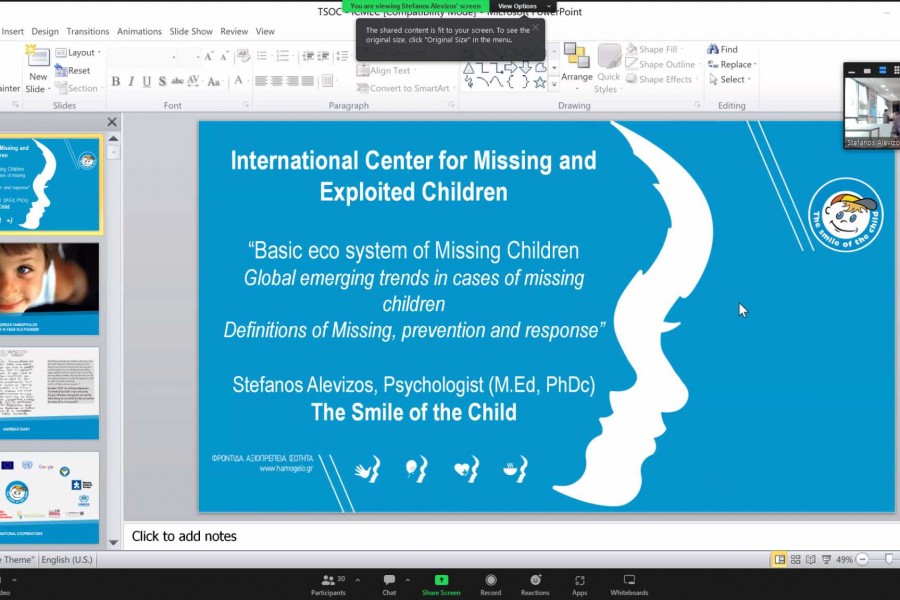Open the Layout dropdown
This screenshot has height=600, width=900.
tap(79, 53)
